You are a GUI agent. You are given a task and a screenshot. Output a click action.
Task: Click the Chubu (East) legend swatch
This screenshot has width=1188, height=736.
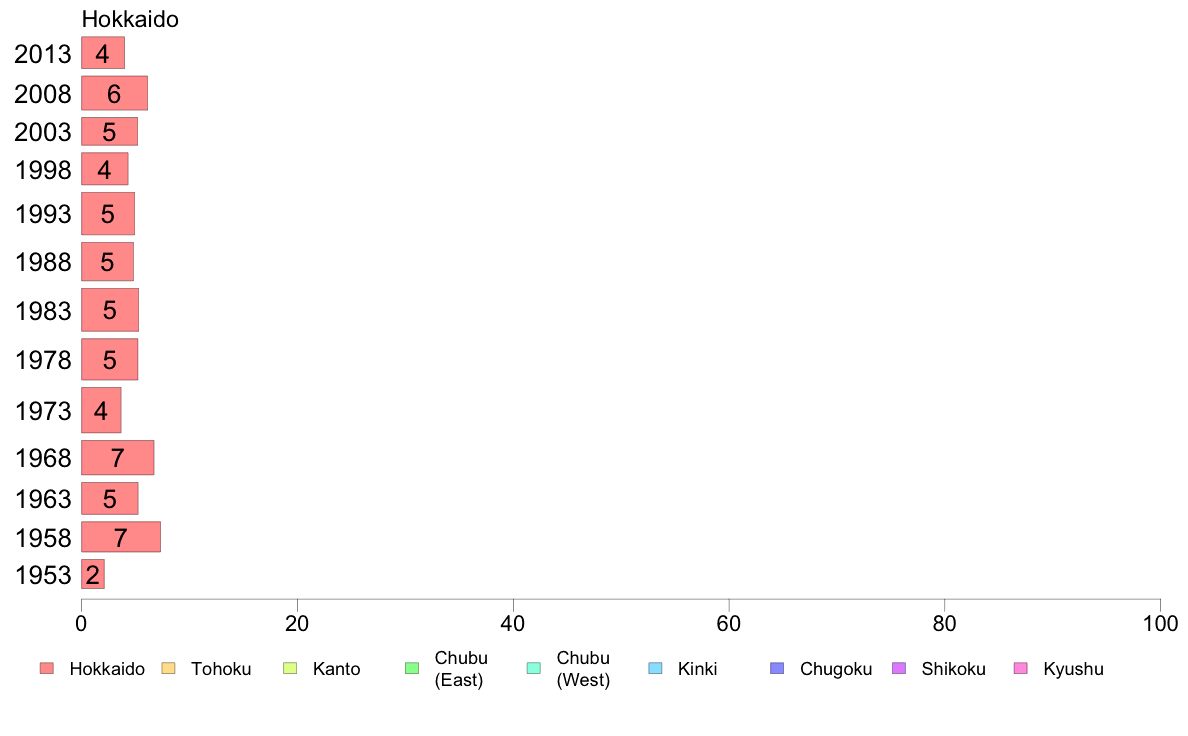[x=412, y=669]
